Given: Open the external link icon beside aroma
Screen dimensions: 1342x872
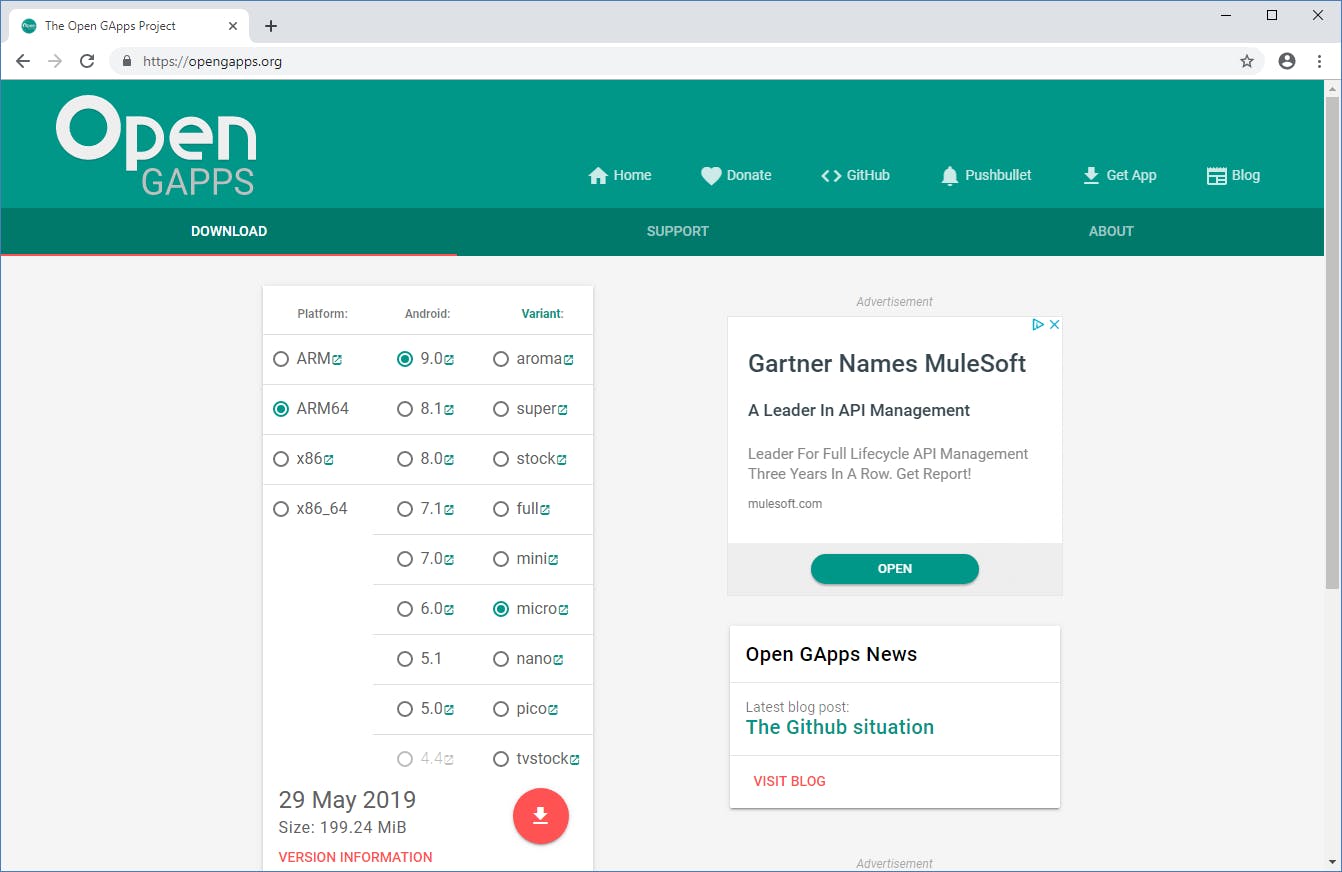Looking at the screenshot, I should coord(568,360).
